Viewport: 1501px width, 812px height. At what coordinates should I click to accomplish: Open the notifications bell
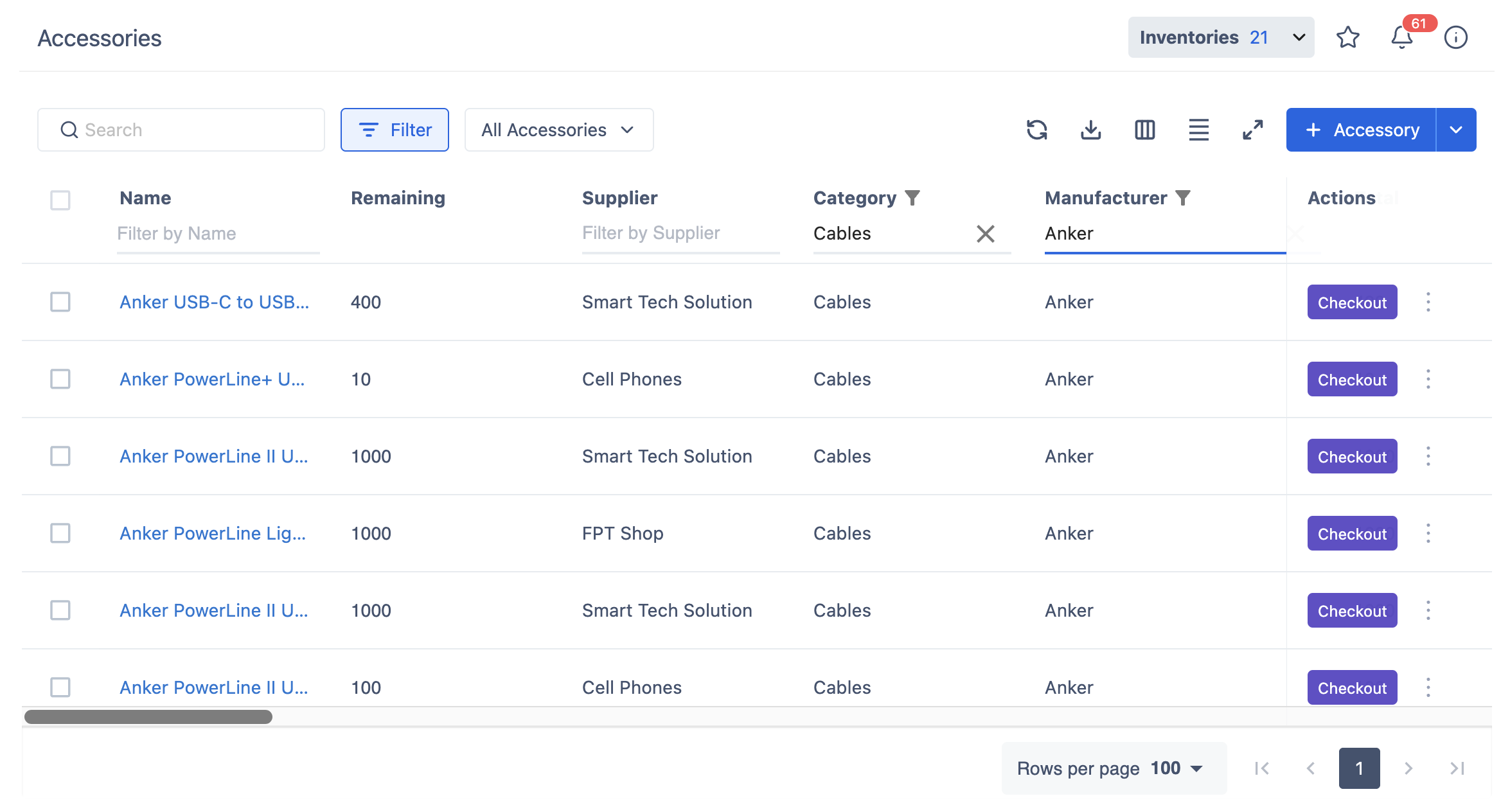[x=1401, y=37]
